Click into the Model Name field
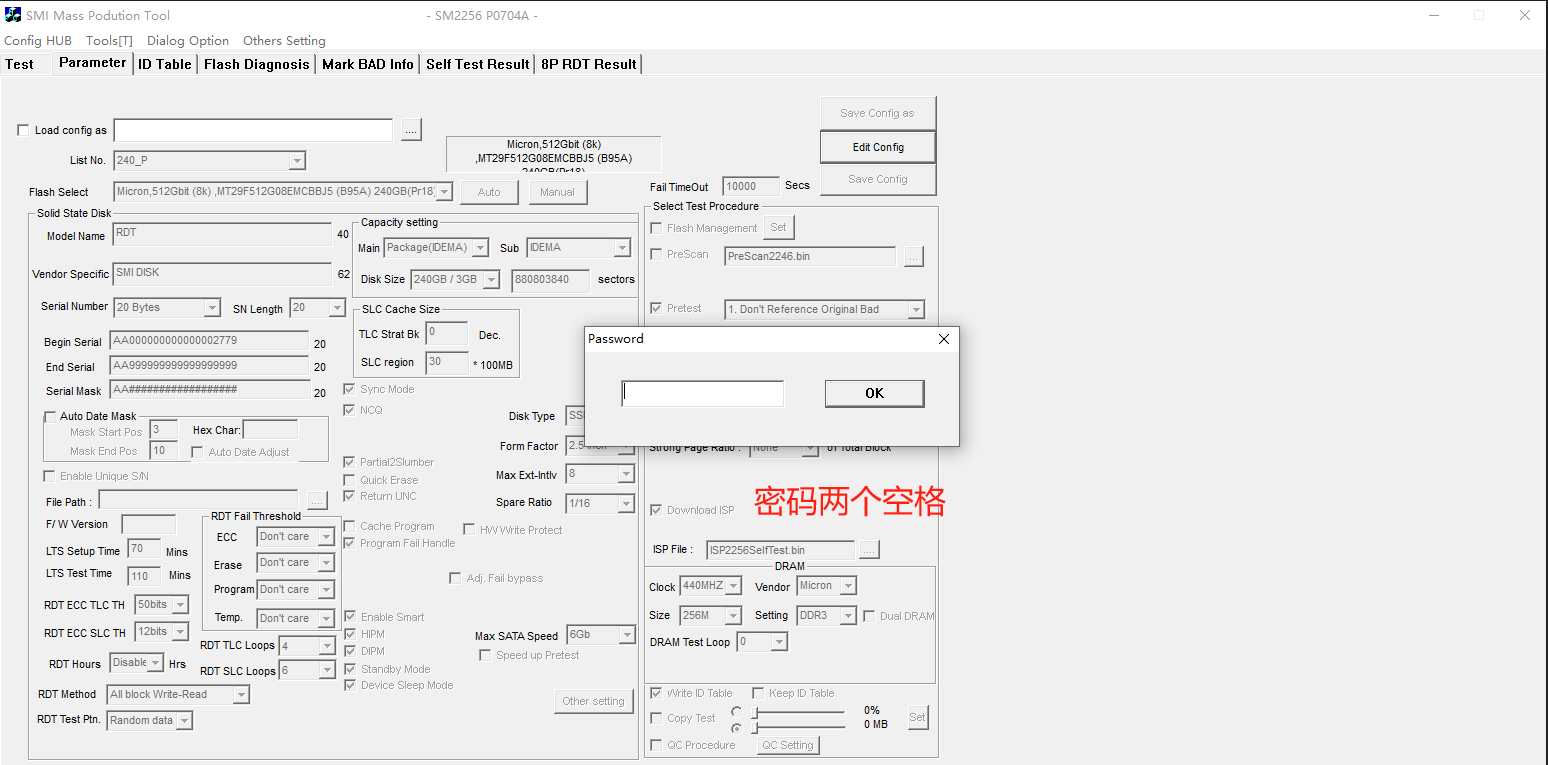Screen dimensions: 1548x765 222,235
